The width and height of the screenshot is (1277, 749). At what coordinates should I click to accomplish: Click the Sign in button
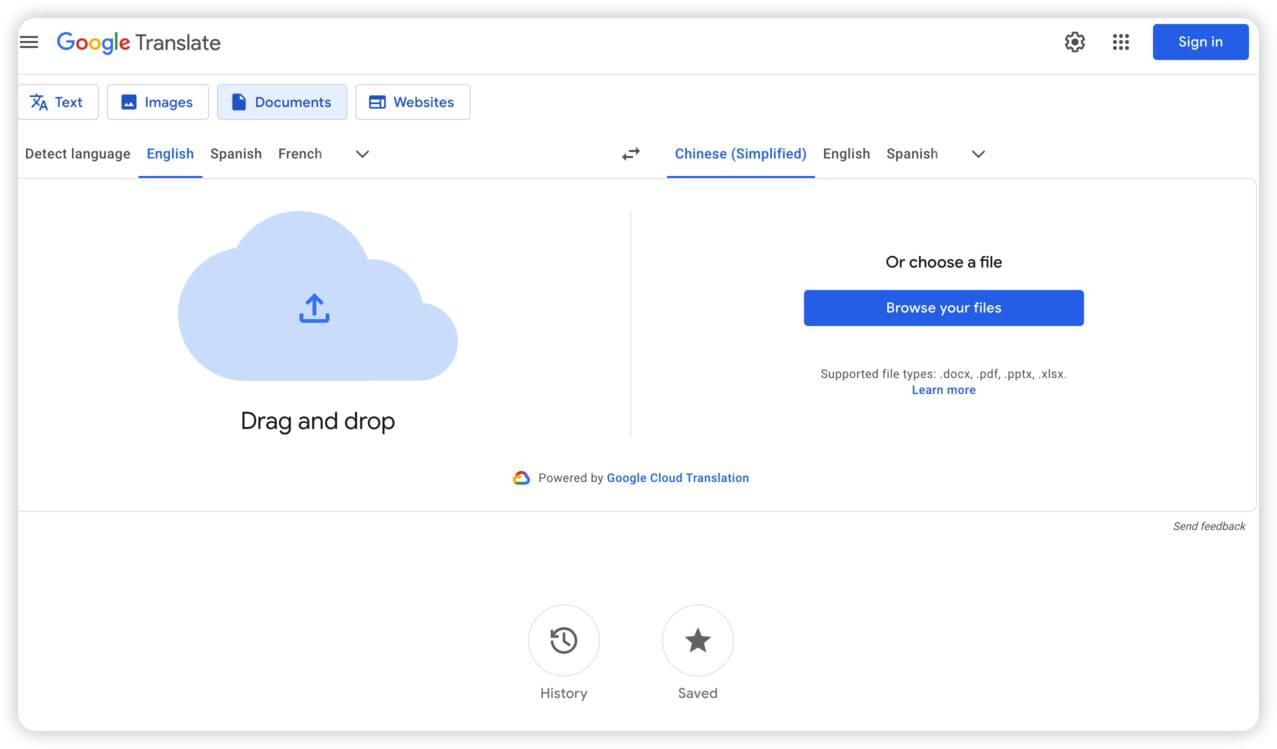point(1200,42)
